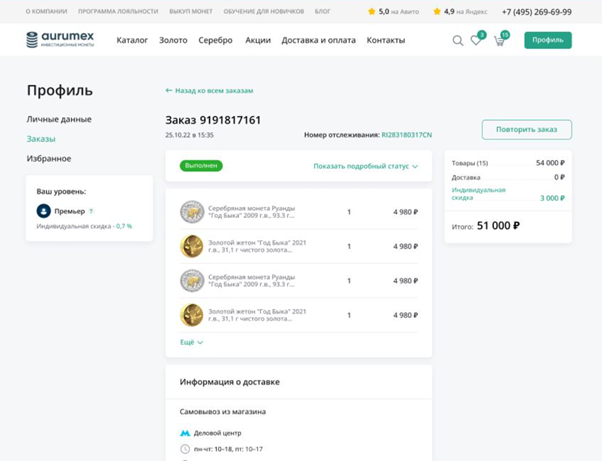Click the green Профиль button
This screenshot has width=602, height=461.
pyautogui.click(x=547, y=41)
